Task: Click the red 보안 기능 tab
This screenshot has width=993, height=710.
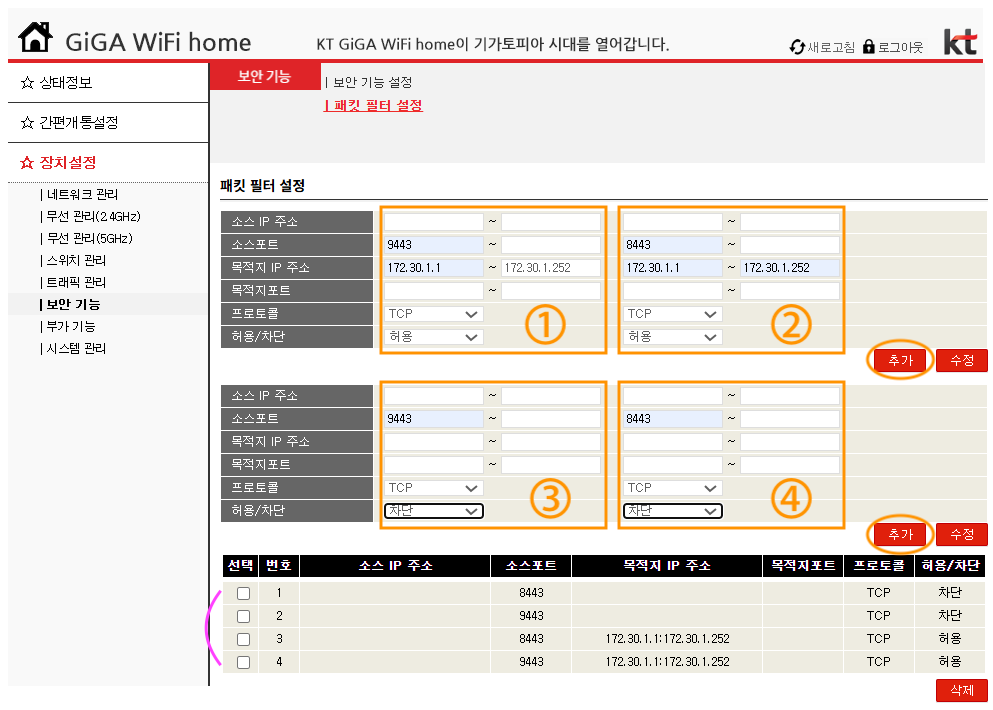Action: [265, 77]
